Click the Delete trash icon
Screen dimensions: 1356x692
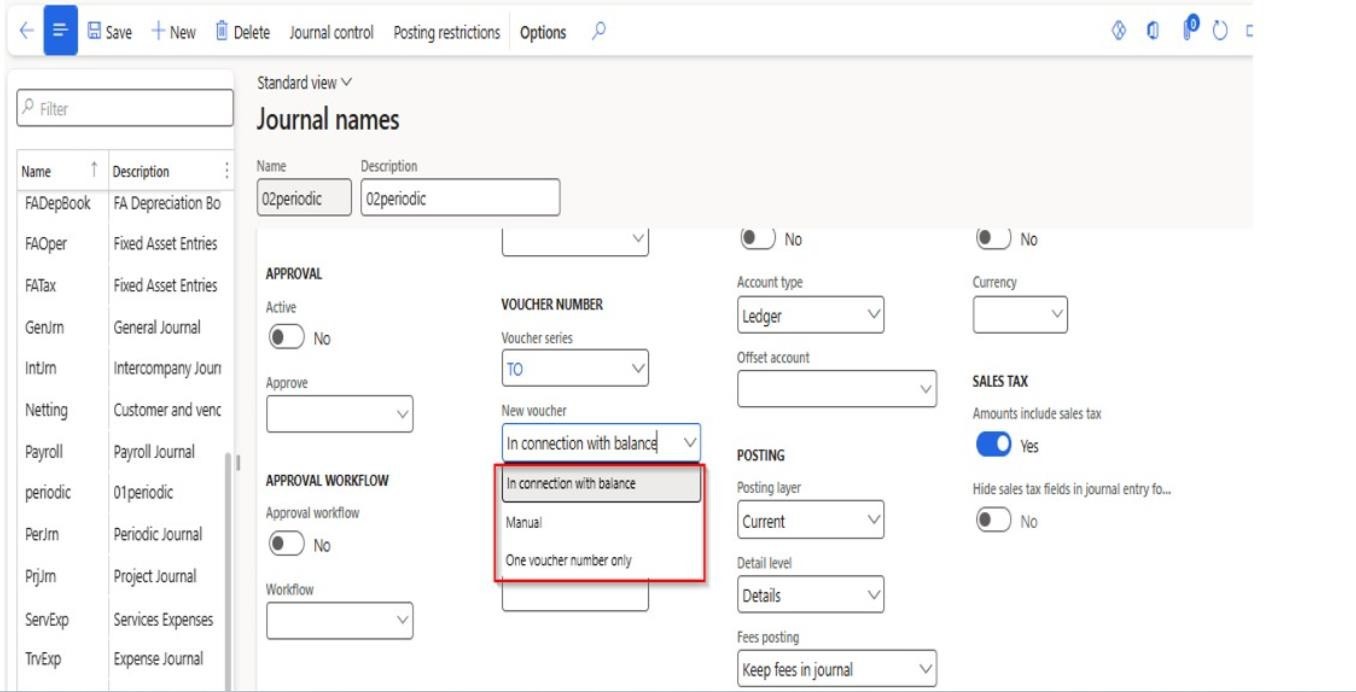coord(222,32)
